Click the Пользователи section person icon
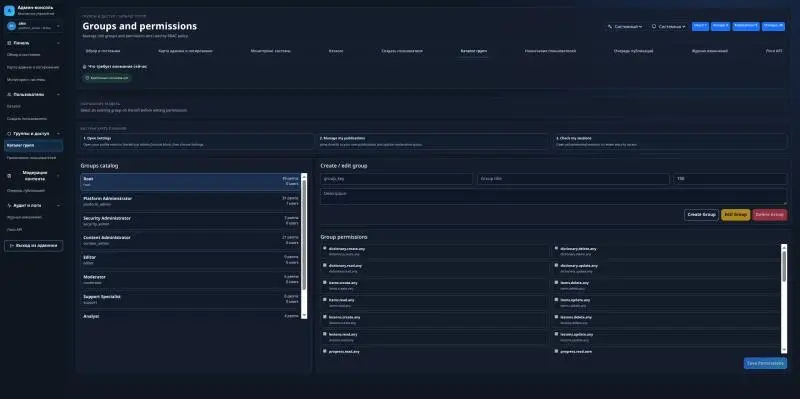 coord(9,94)
